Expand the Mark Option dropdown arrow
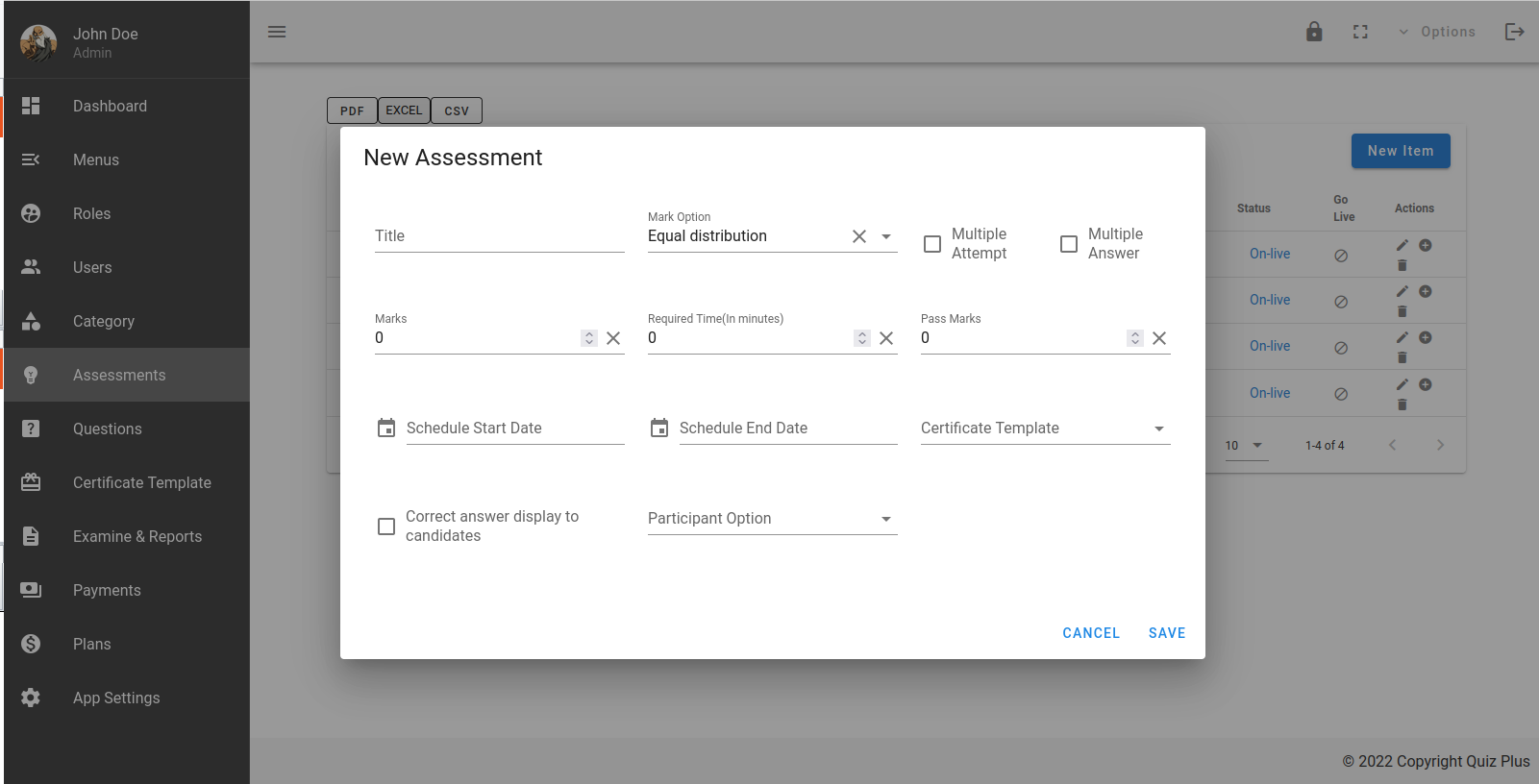Screen dimensions: 1539x784 pos(886,236)
